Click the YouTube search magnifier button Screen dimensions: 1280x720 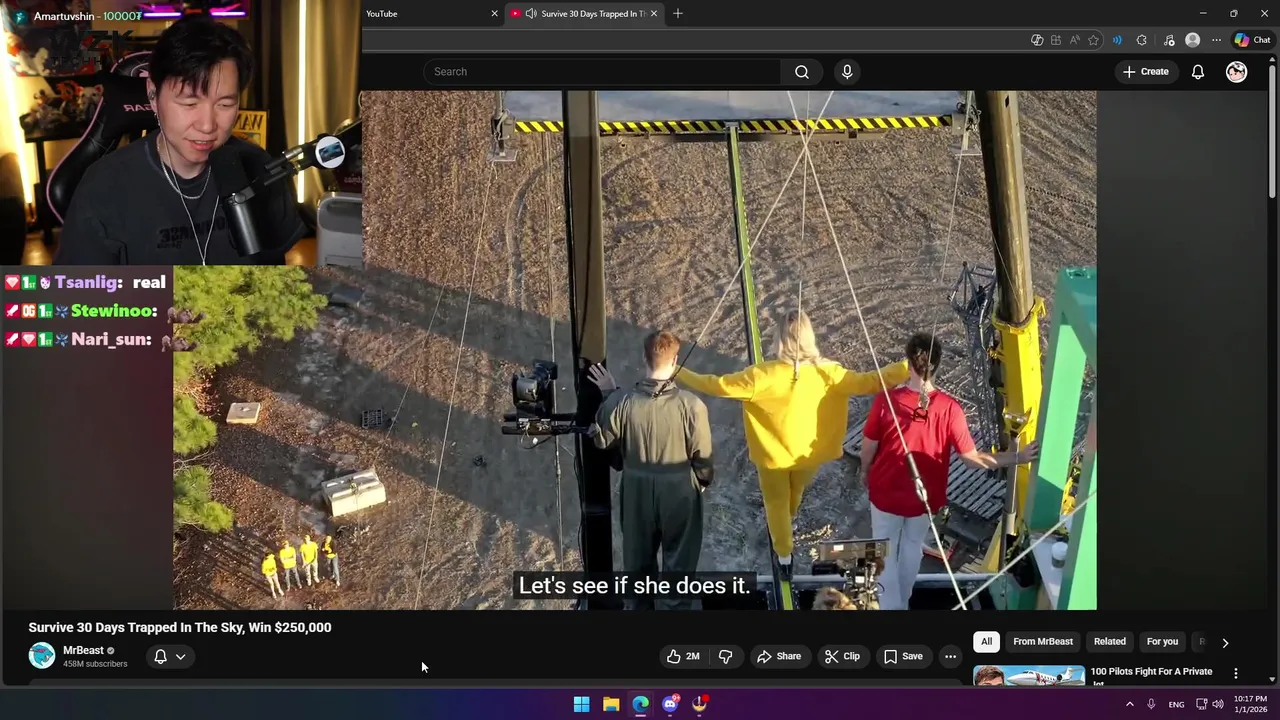coord(801,72)
